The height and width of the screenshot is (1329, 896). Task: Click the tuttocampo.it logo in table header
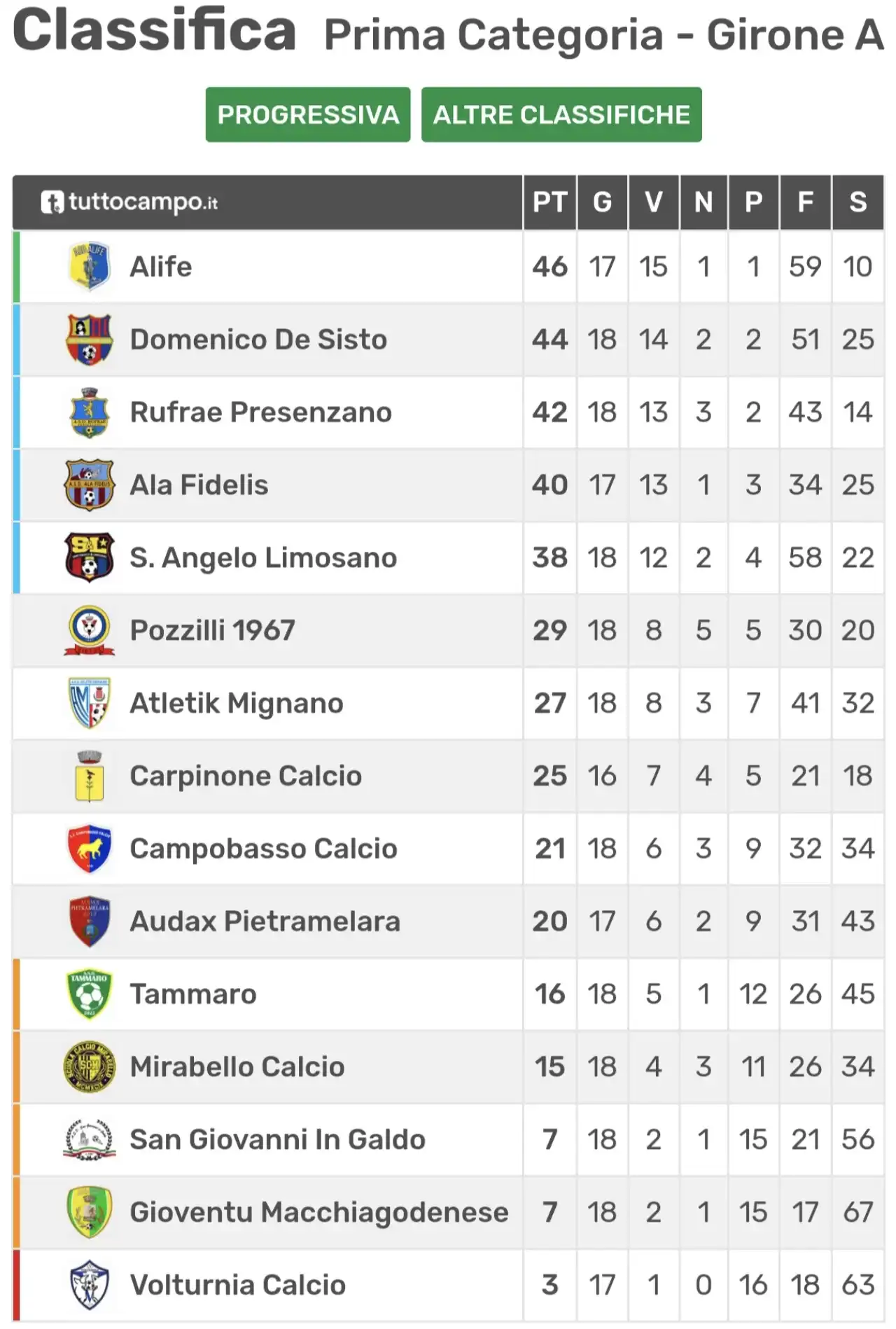pyautogui.click(x=129, y=202)
